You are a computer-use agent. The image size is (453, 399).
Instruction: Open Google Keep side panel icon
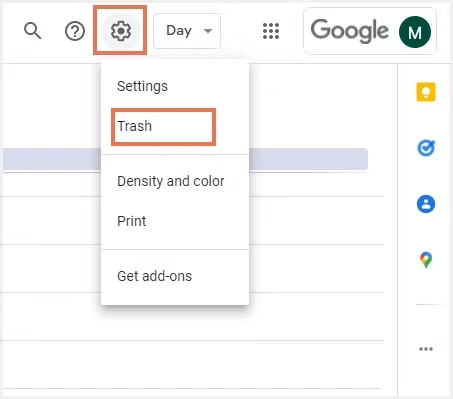pyautogui.click(x=426, y=92)
